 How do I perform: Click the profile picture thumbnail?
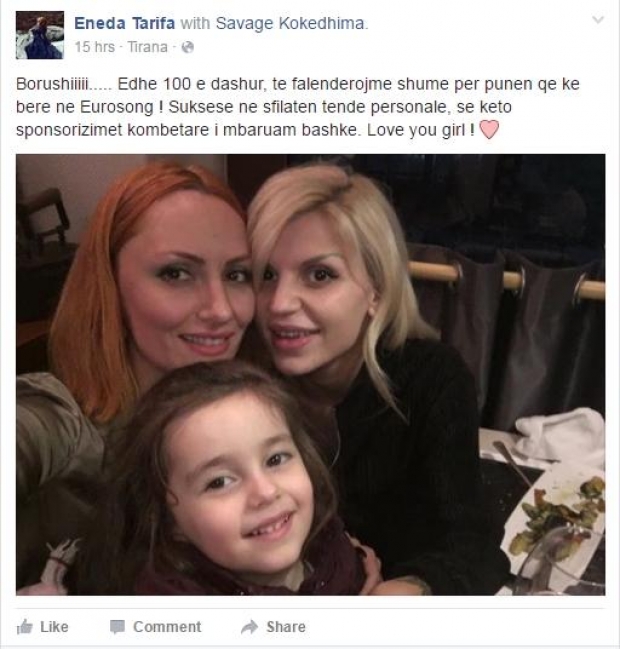pyautogui.click(x=40, y=35)
